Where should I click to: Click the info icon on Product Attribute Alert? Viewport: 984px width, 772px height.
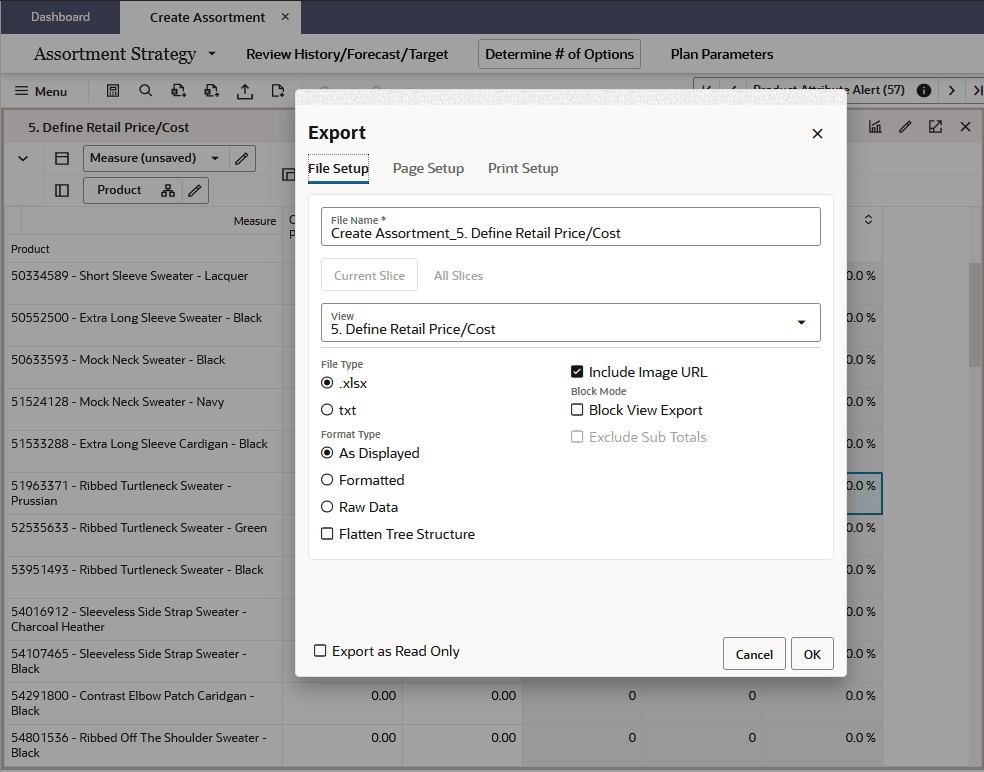(x=923, y=90)
